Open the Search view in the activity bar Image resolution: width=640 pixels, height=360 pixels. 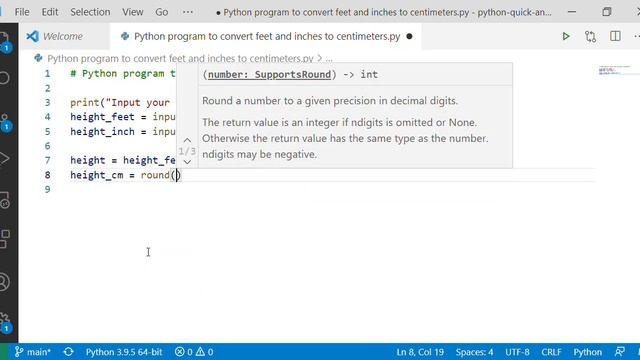click(4, 78)
